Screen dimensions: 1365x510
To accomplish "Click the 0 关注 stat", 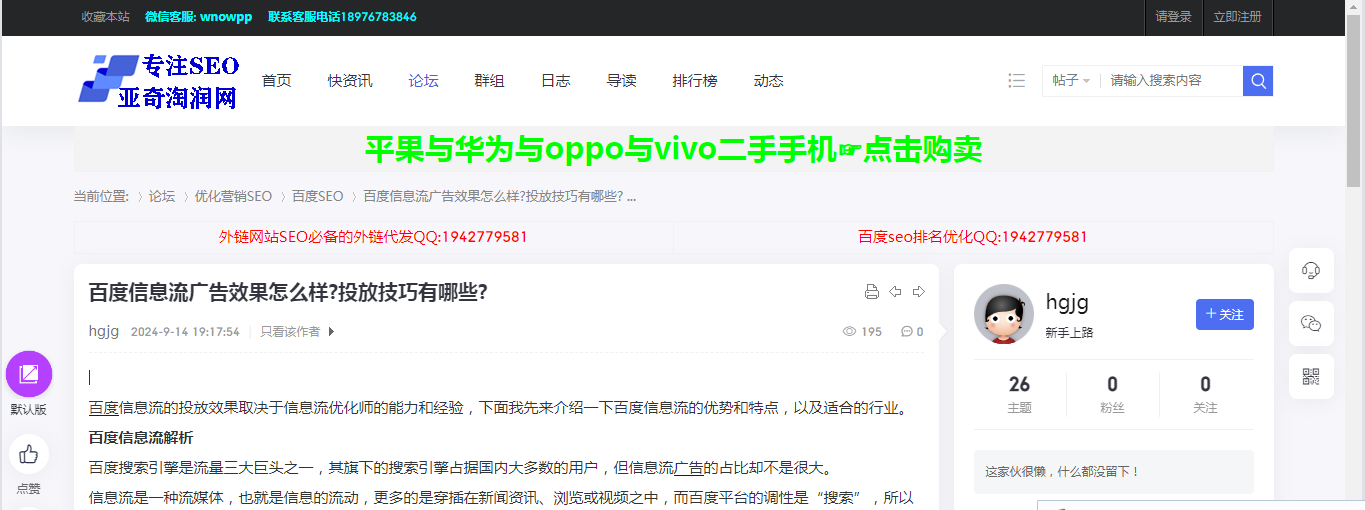I will (1206, 394).
